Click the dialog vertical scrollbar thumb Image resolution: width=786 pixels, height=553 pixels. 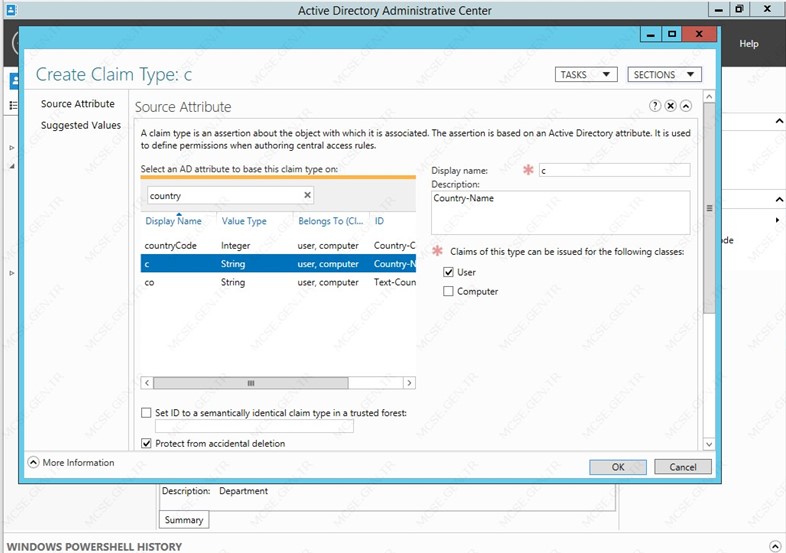709,208
